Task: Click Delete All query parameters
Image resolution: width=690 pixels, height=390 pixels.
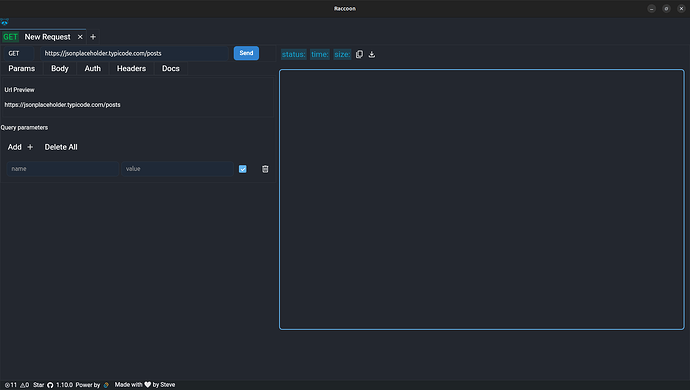Action: [61, 147]
